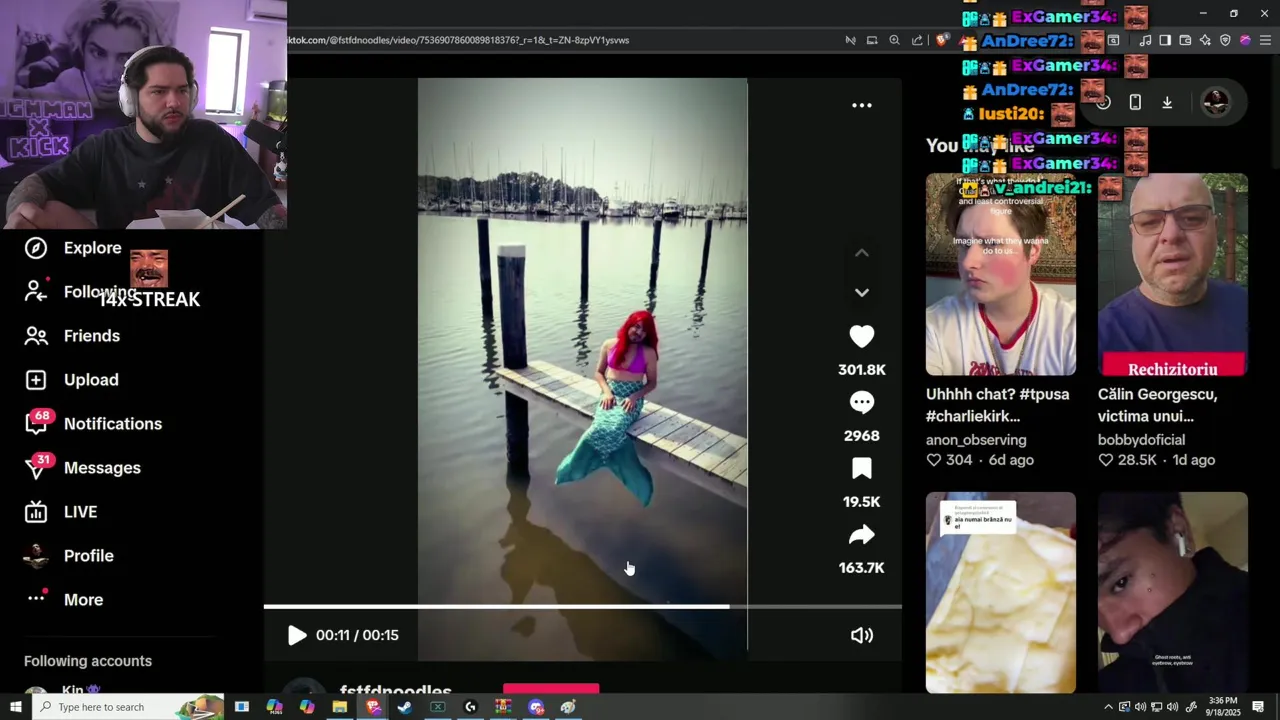1280x720 pixels.
Task: Click the Upload plus-square icon
Action: tap(36, 380)
